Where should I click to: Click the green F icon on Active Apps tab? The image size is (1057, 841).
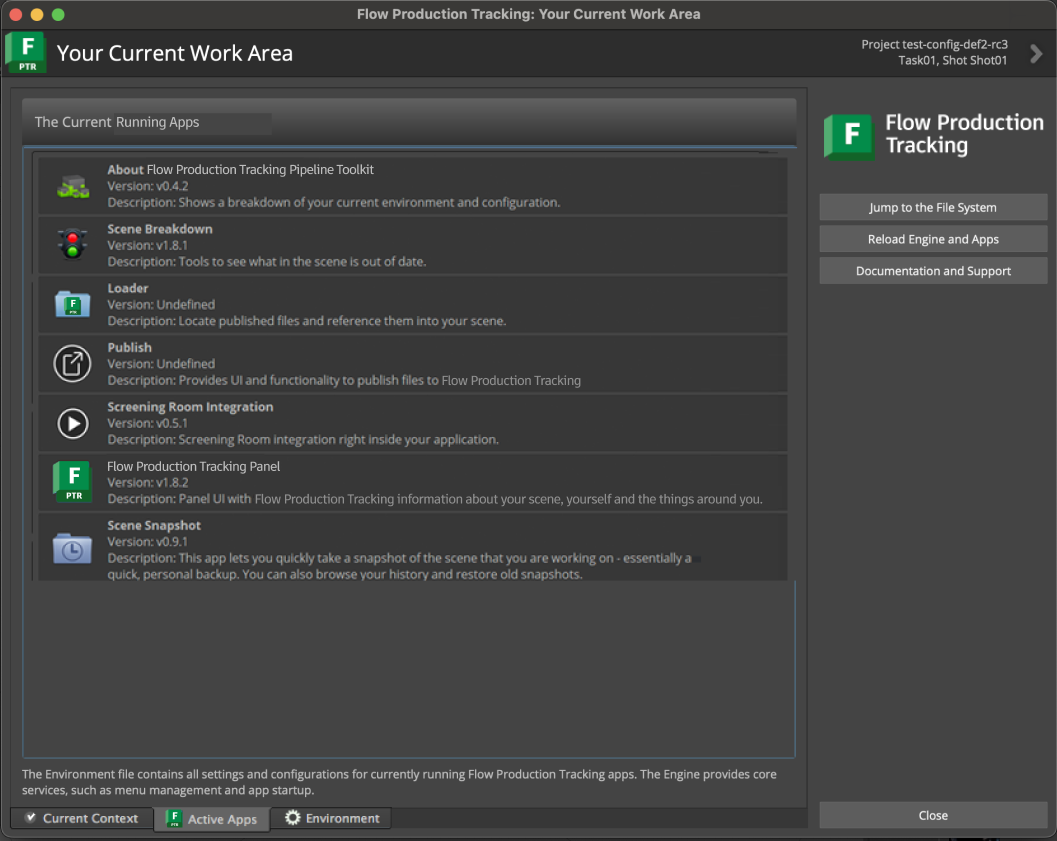click(x=174, y=818)
